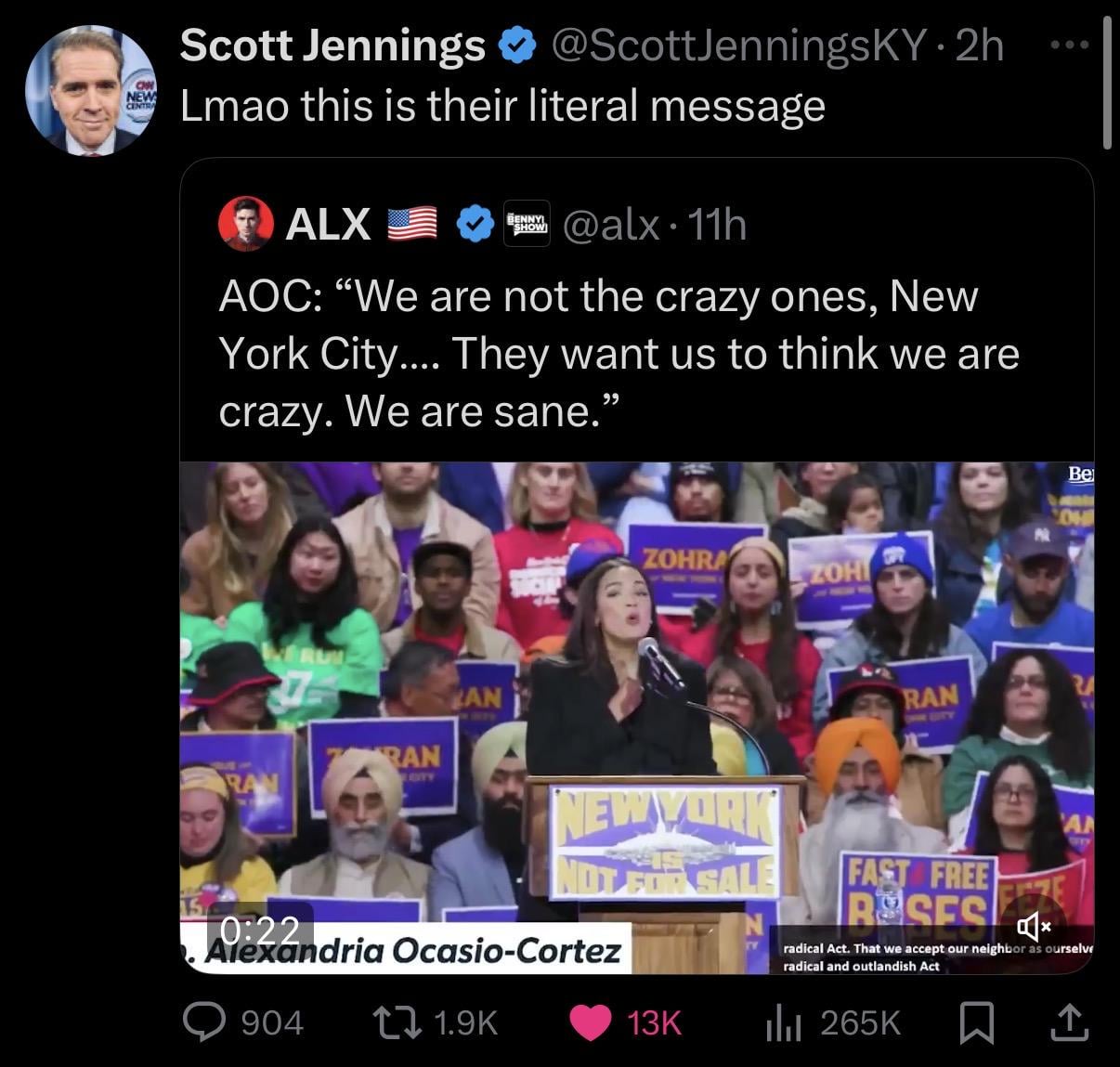Open Scott Jennings display name
This screenshot has width=1120, height=1067.
click(332, 45)
